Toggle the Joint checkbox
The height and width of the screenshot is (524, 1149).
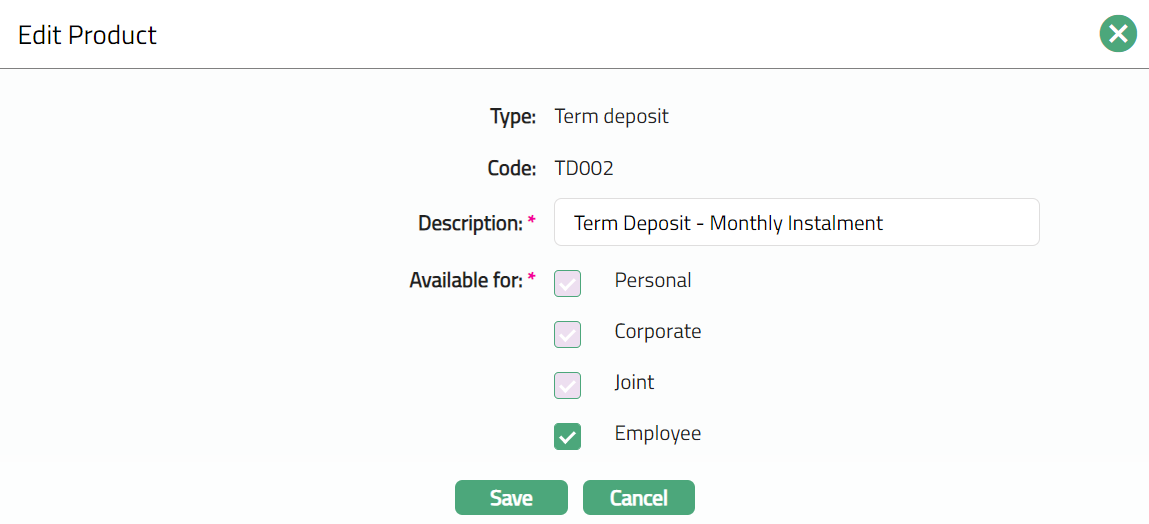[567, 385]
